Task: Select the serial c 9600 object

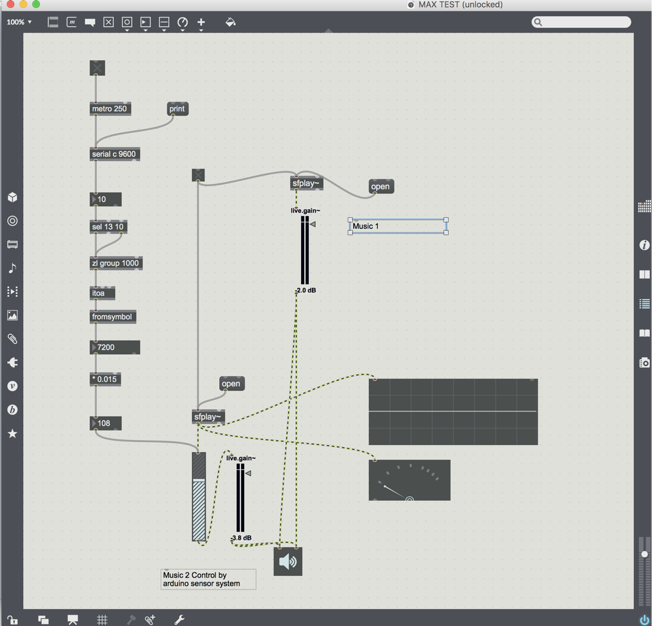Action: click(x=114, y=154)
